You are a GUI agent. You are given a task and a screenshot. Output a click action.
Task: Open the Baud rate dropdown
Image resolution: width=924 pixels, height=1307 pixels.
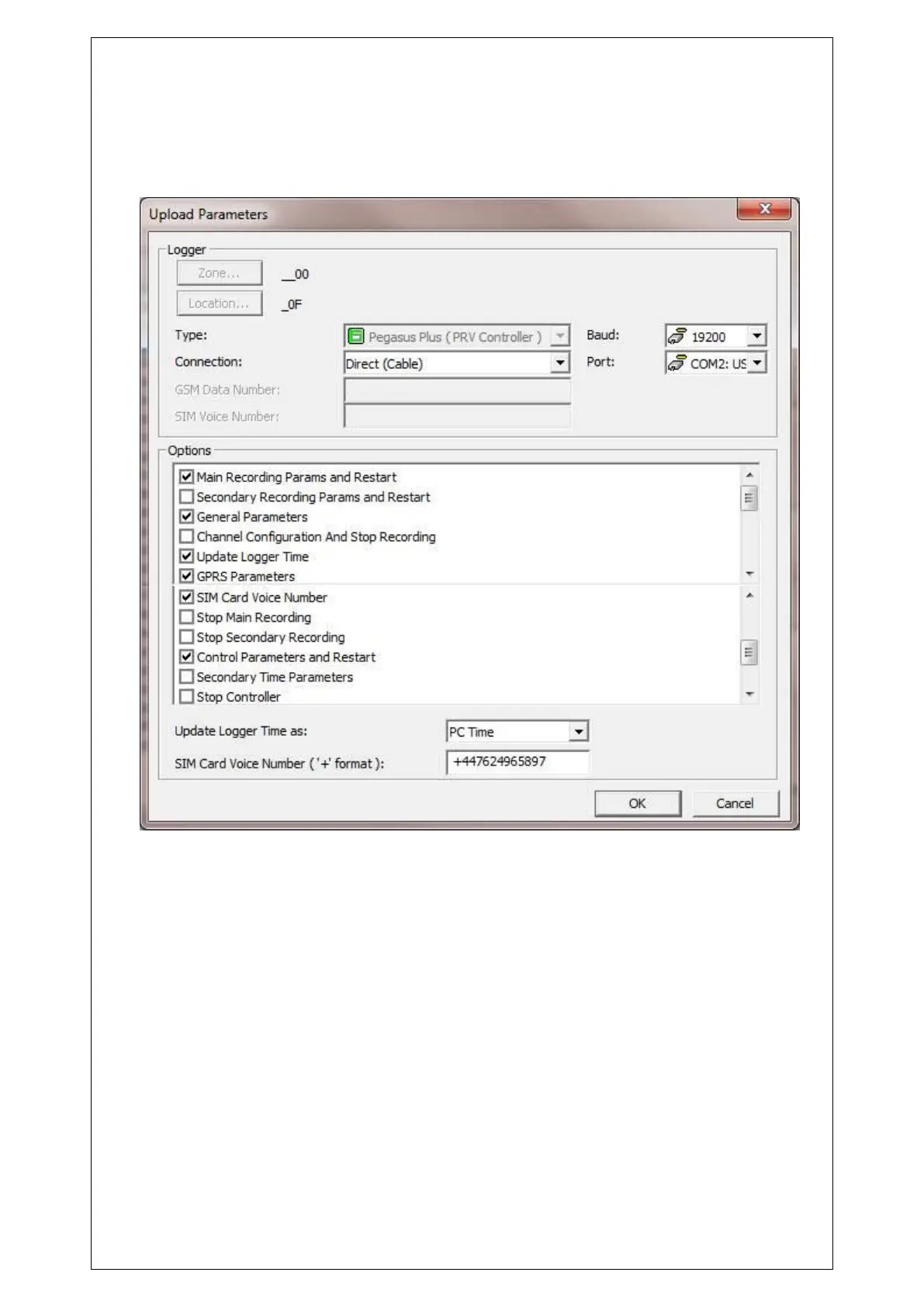757,336
